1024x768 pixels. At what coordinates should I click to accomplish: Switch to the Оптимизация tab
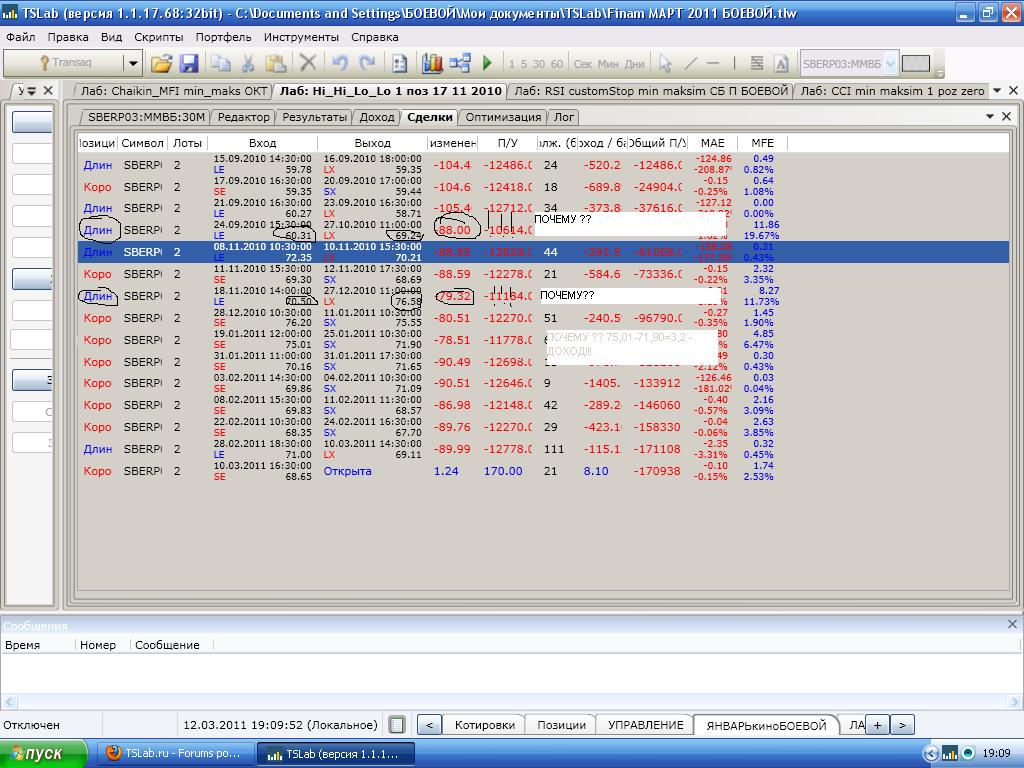[x=503, y=117]
